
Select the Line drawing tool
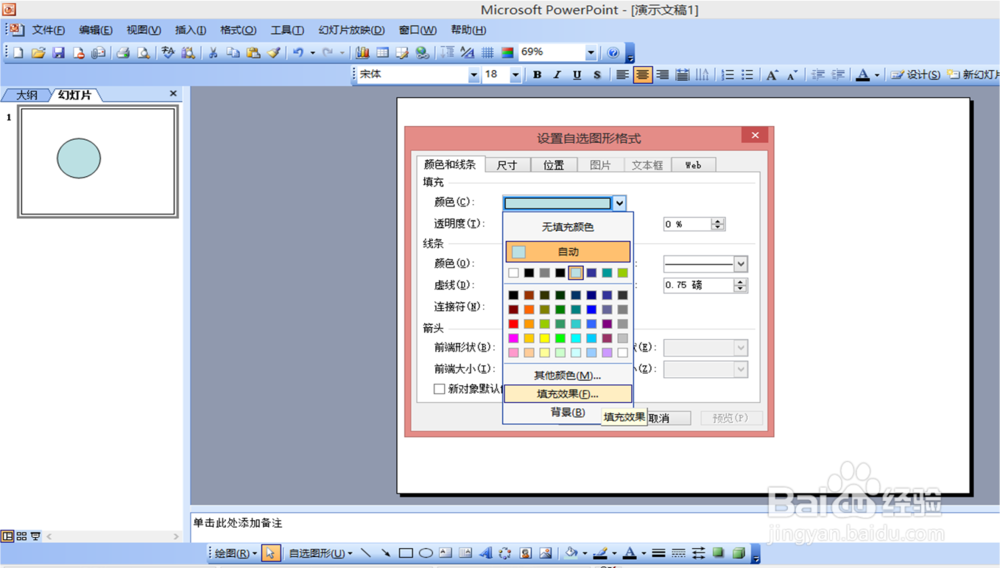tap(365, 553)
